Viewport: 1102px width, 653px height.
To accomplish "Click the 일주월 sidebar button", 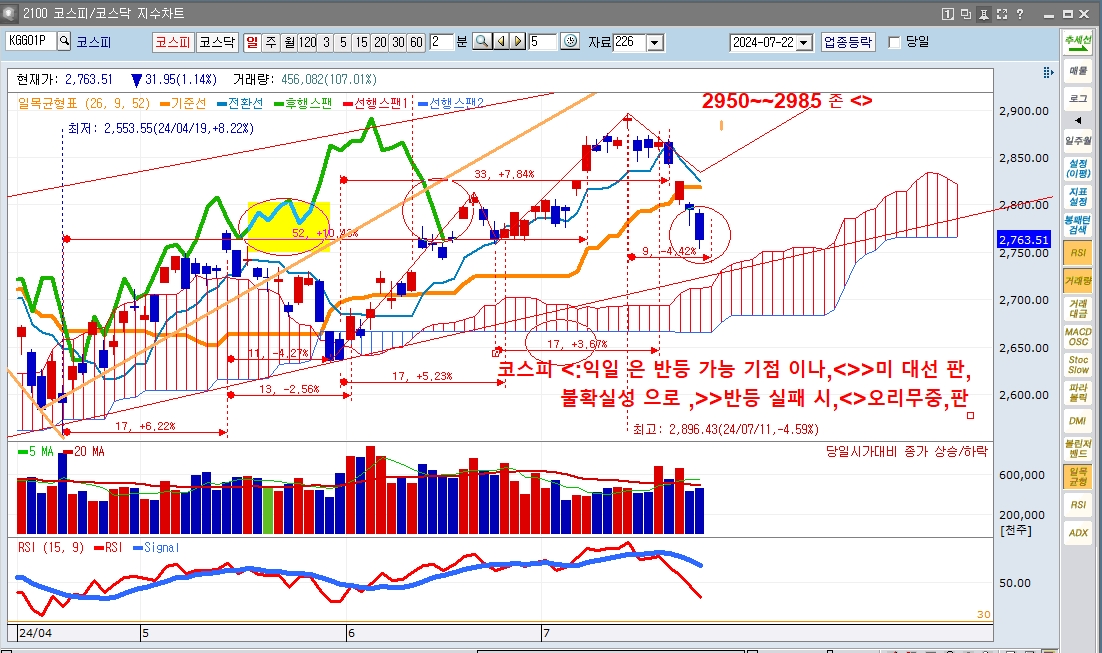I will click(1077, 141).
